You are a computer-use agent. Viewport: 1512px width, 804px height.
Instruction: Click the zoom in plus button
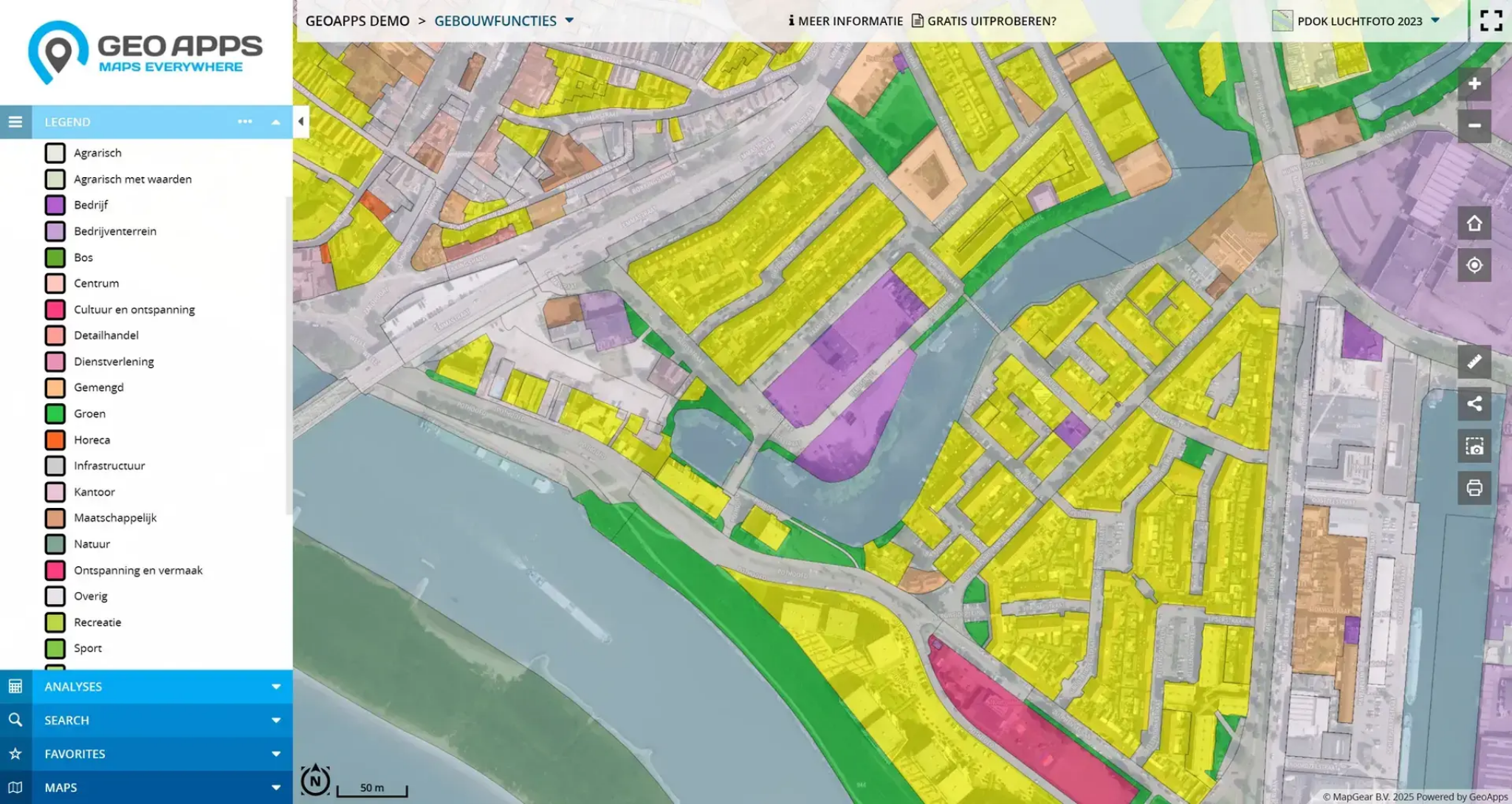pos(1474,84)
